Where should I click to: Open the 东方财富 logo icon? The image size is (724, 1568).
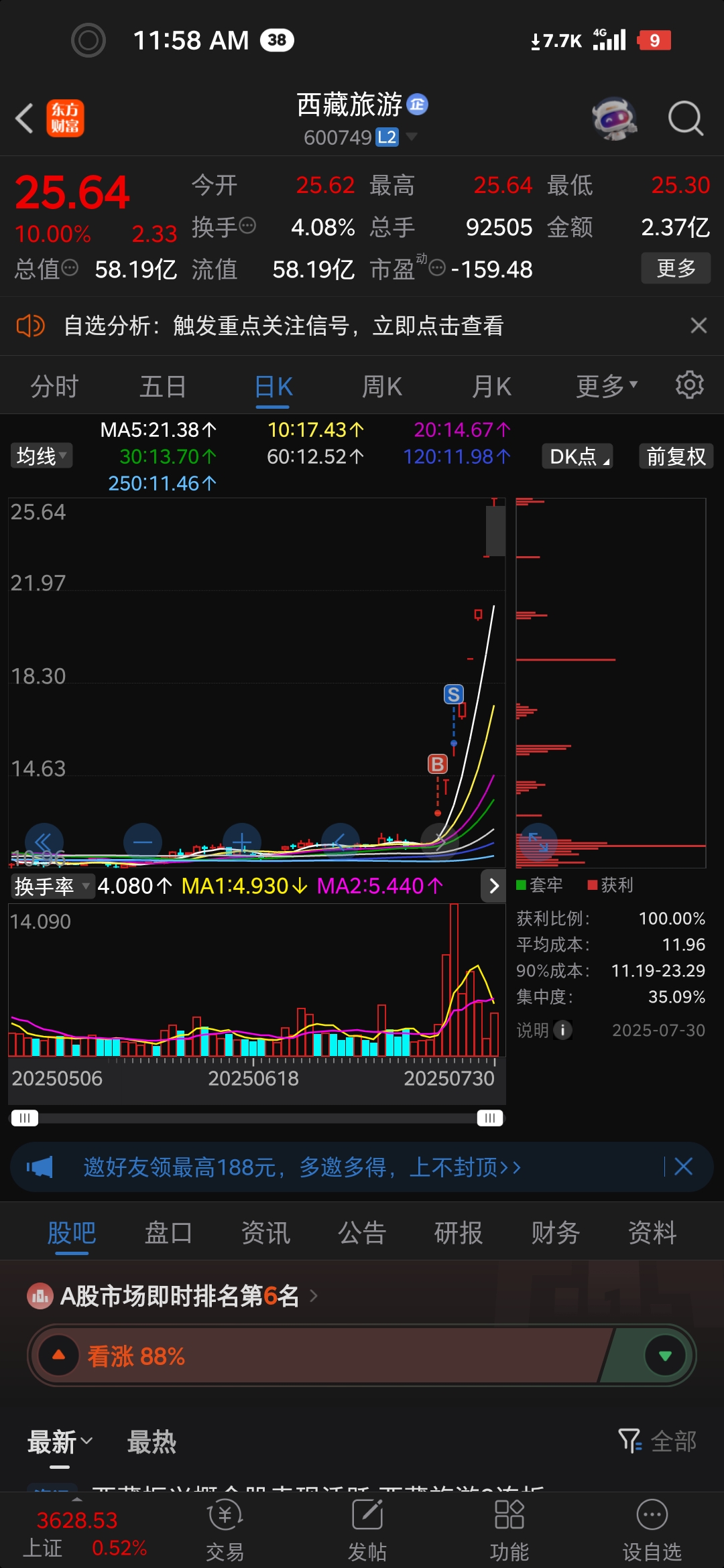pyautogui.click(x=65, y=119)
